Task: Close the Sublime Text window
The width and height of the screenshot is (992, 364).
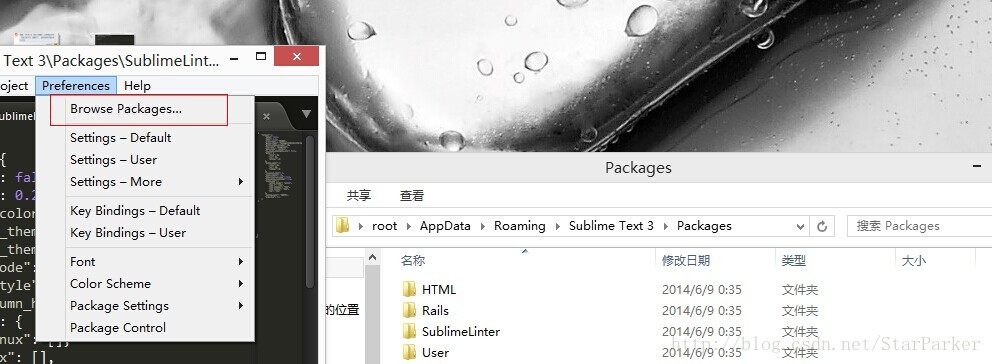Action: (297, 56)
